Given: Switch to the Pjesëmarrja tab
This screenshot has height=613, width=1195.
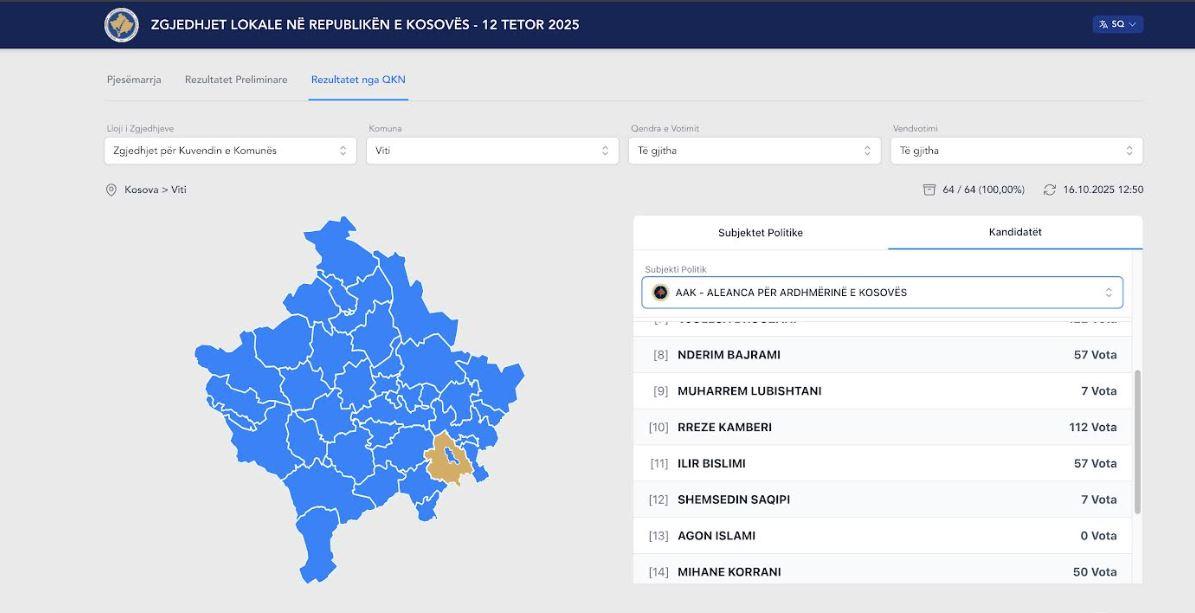Looking at the screenshot, I should coord(134,80).
